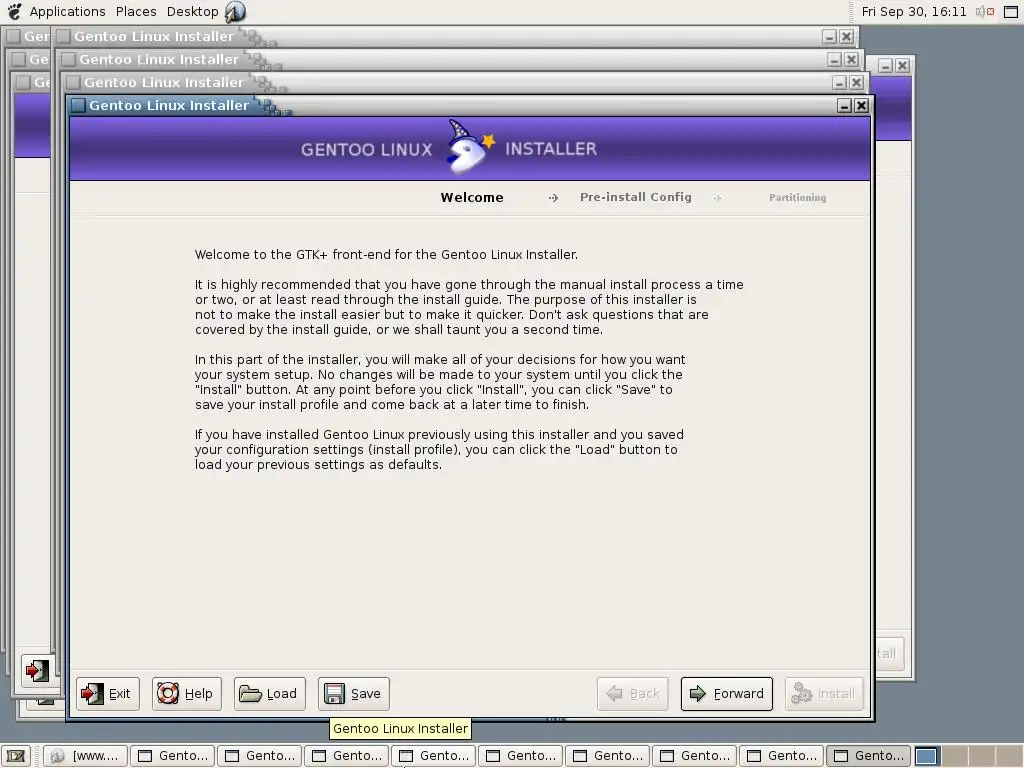Screen dimensions: 1024x768
Task: Click the pressed active Gento... taskbar entry
Action: tap(869, 756)
